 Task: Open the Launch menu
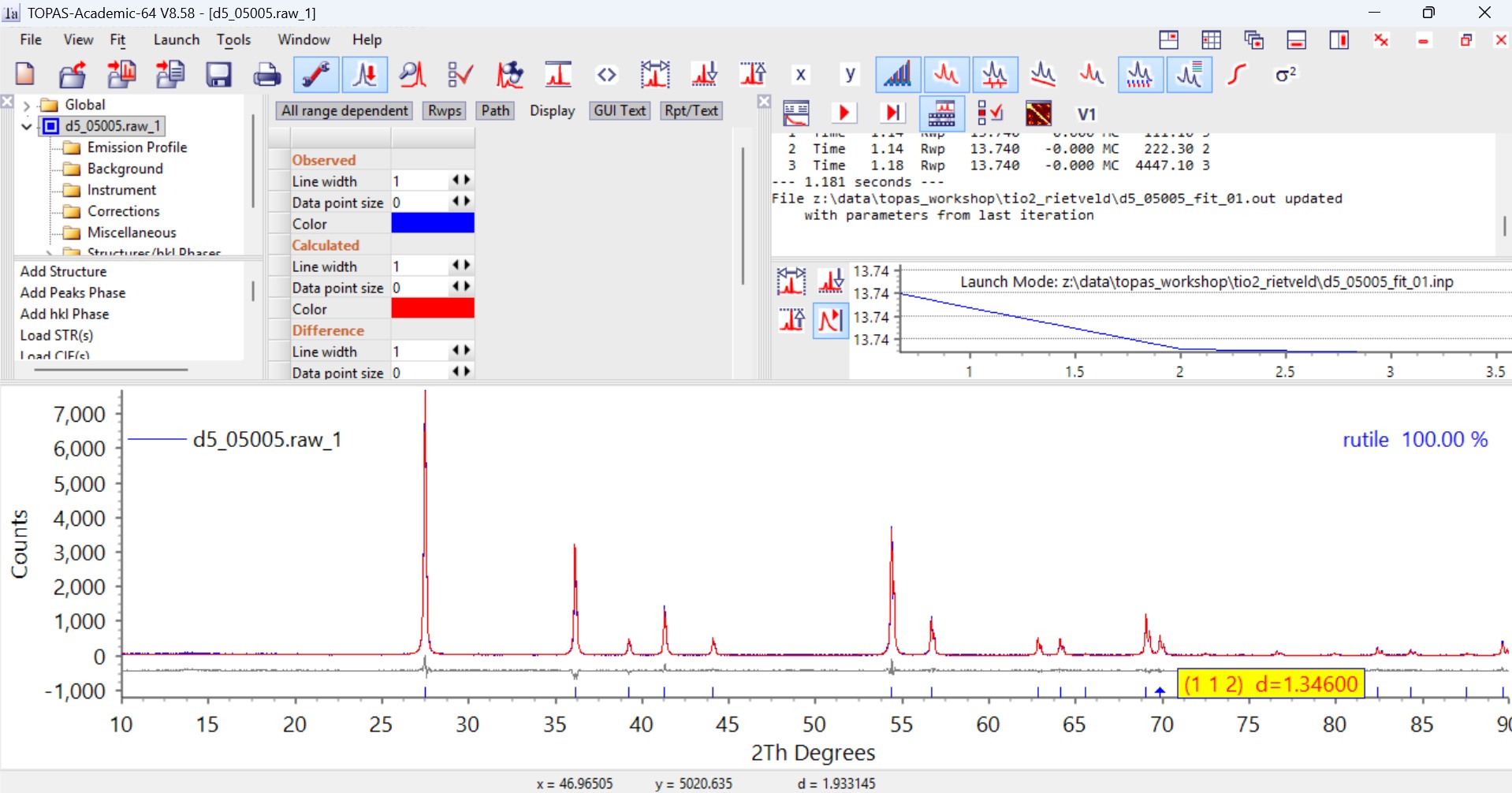click(176, 39)
